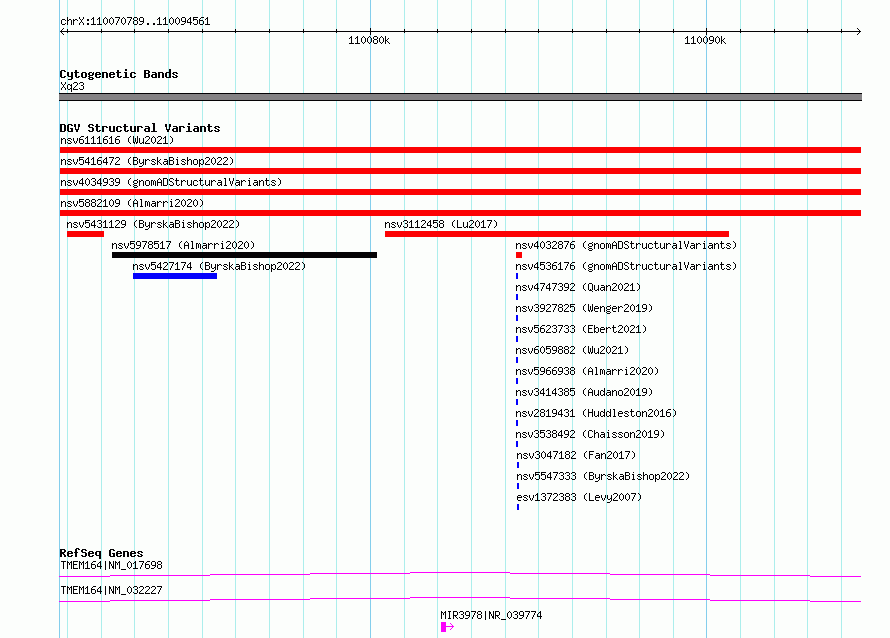The height and width of the screenshot is (638, 890).
Task: Open nsv4536176 (gnomADStructuralVariants) label
Action: [x=626, y=266]
